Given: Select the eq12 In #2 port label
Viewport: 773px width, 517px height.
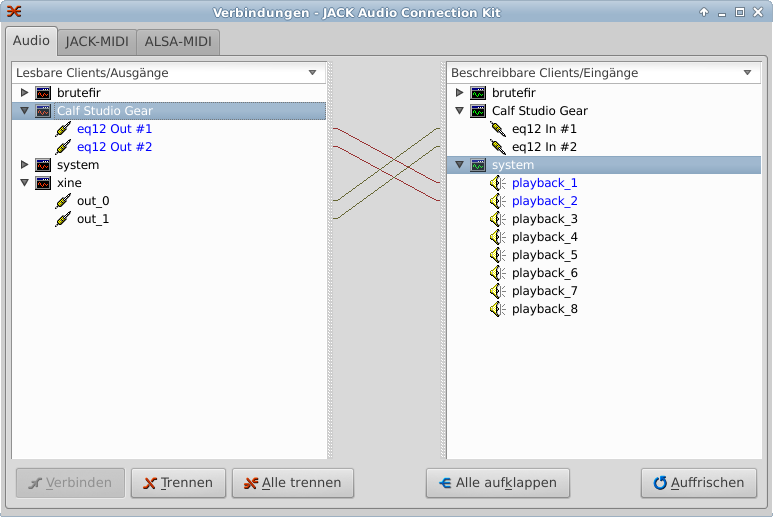Looking at the screenshot, I should tap(544, 147).
